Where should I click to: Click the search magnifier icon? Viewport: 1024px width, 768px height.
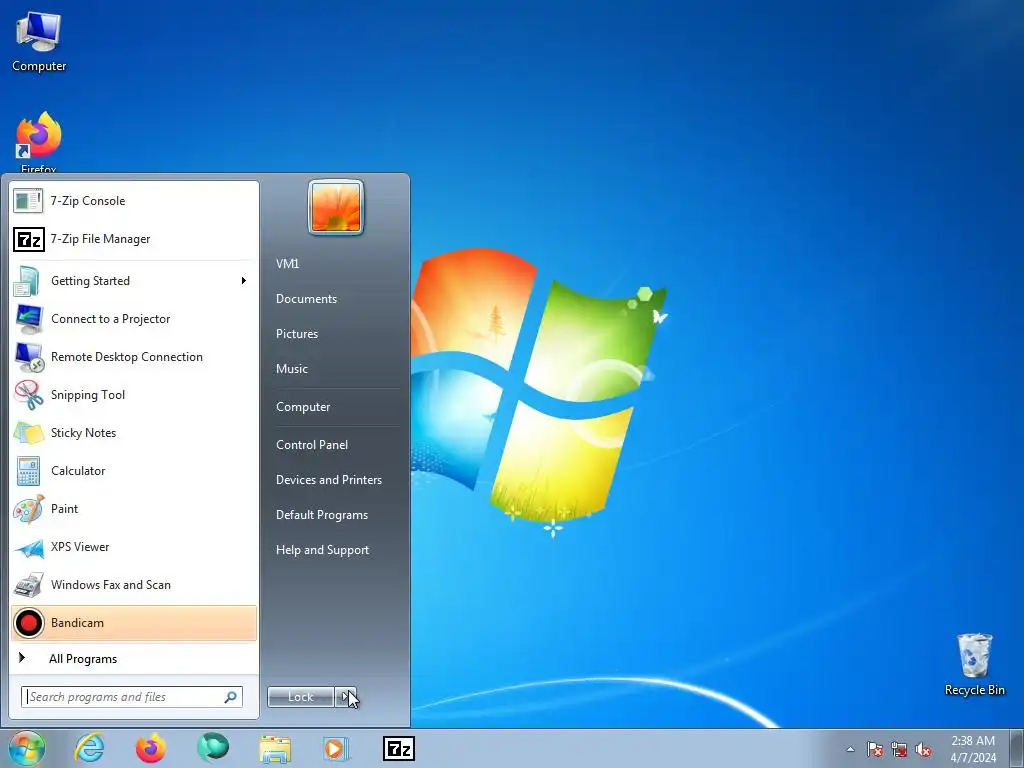click(231, 697)
